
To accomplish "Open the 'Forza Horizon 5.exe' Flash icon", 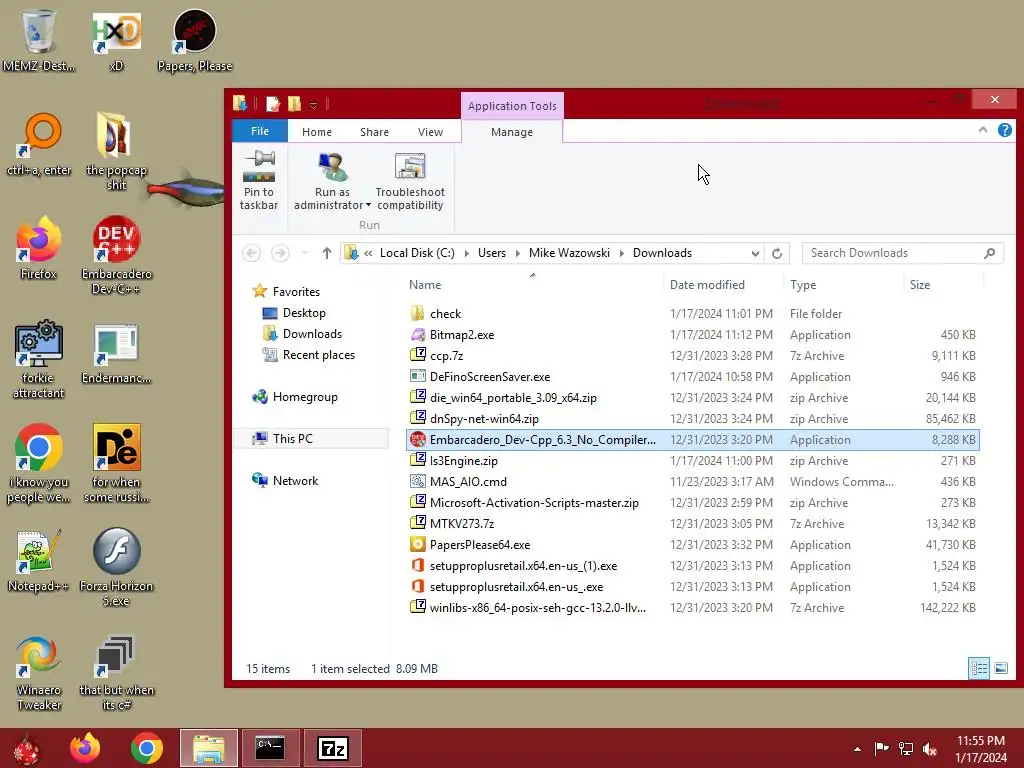I will tap(116, 568).
